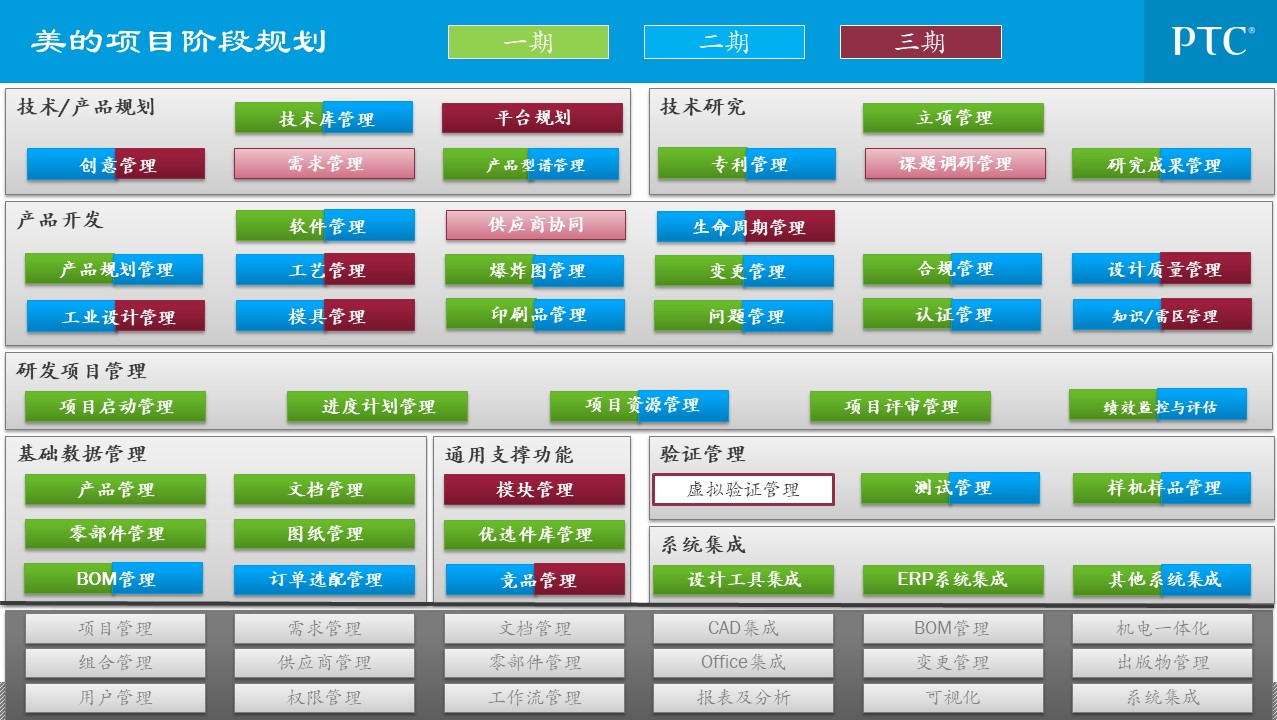The width and height of the screenshot is (1277, 720).
Task: Select the 认证管理 box
Action: tap(952, 315)
